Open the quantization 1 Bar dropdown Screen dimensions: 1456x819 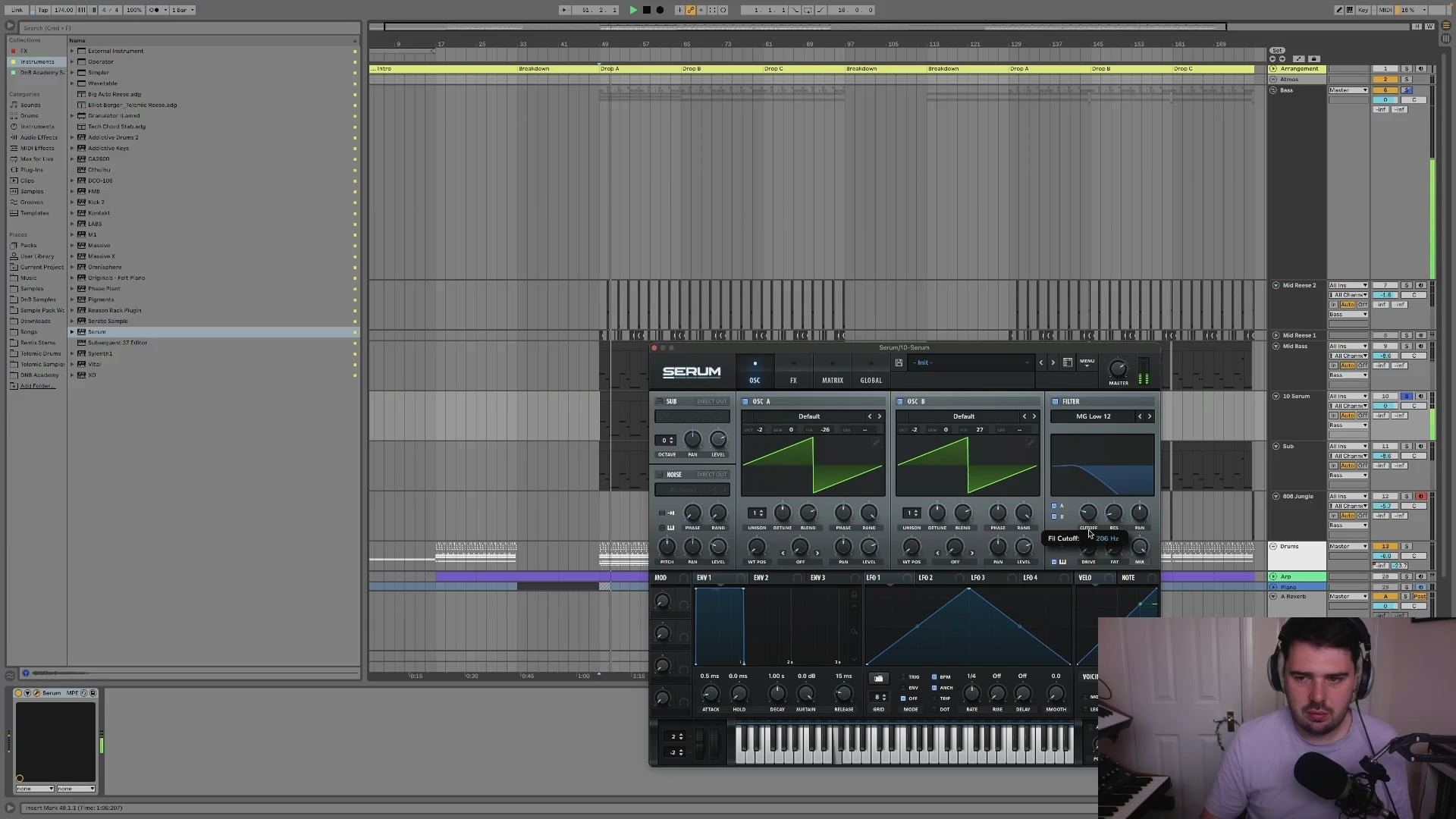tap(182, 10)
